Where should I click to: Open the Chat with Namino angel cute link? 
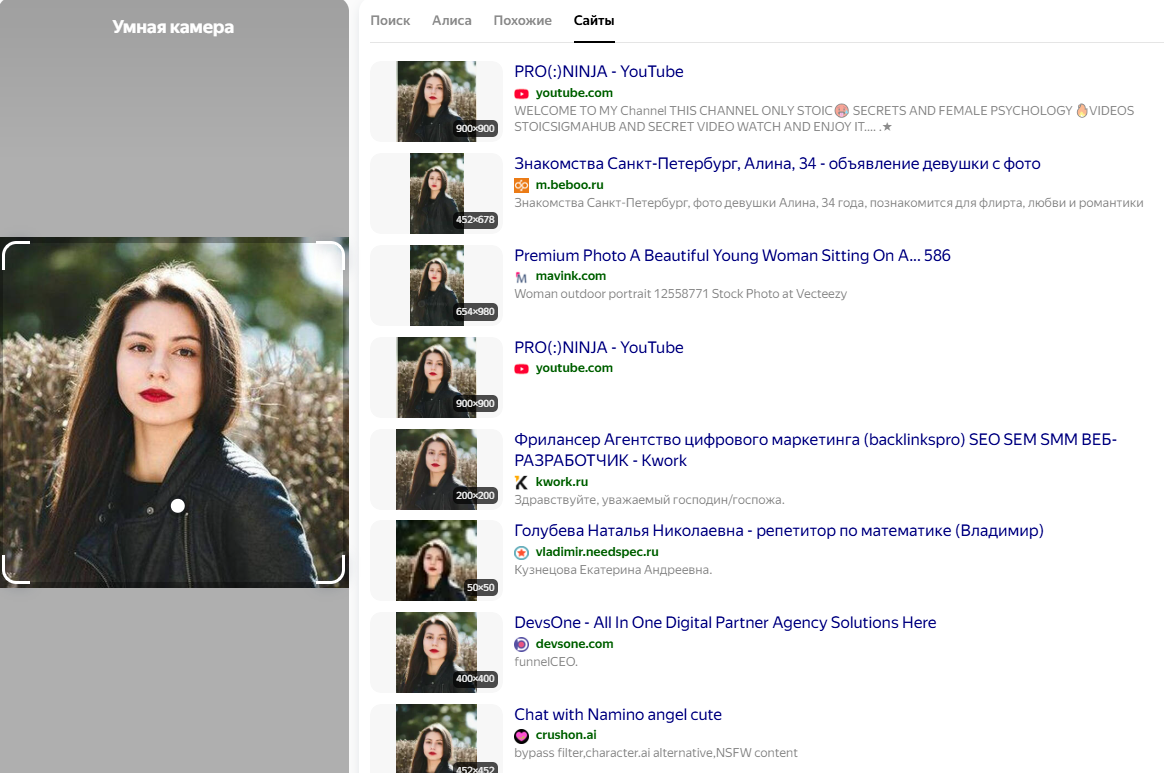pyautogui.click(x=617, y=714)
